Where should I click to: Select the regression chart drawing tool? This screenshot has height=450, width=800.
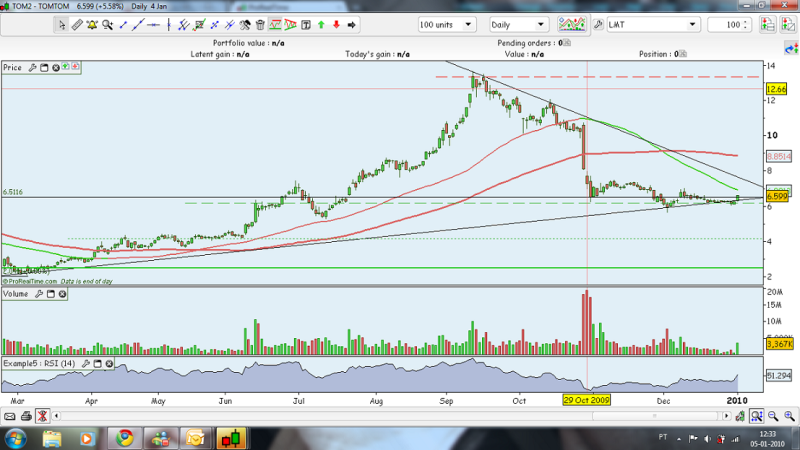(x=199, y=24)
